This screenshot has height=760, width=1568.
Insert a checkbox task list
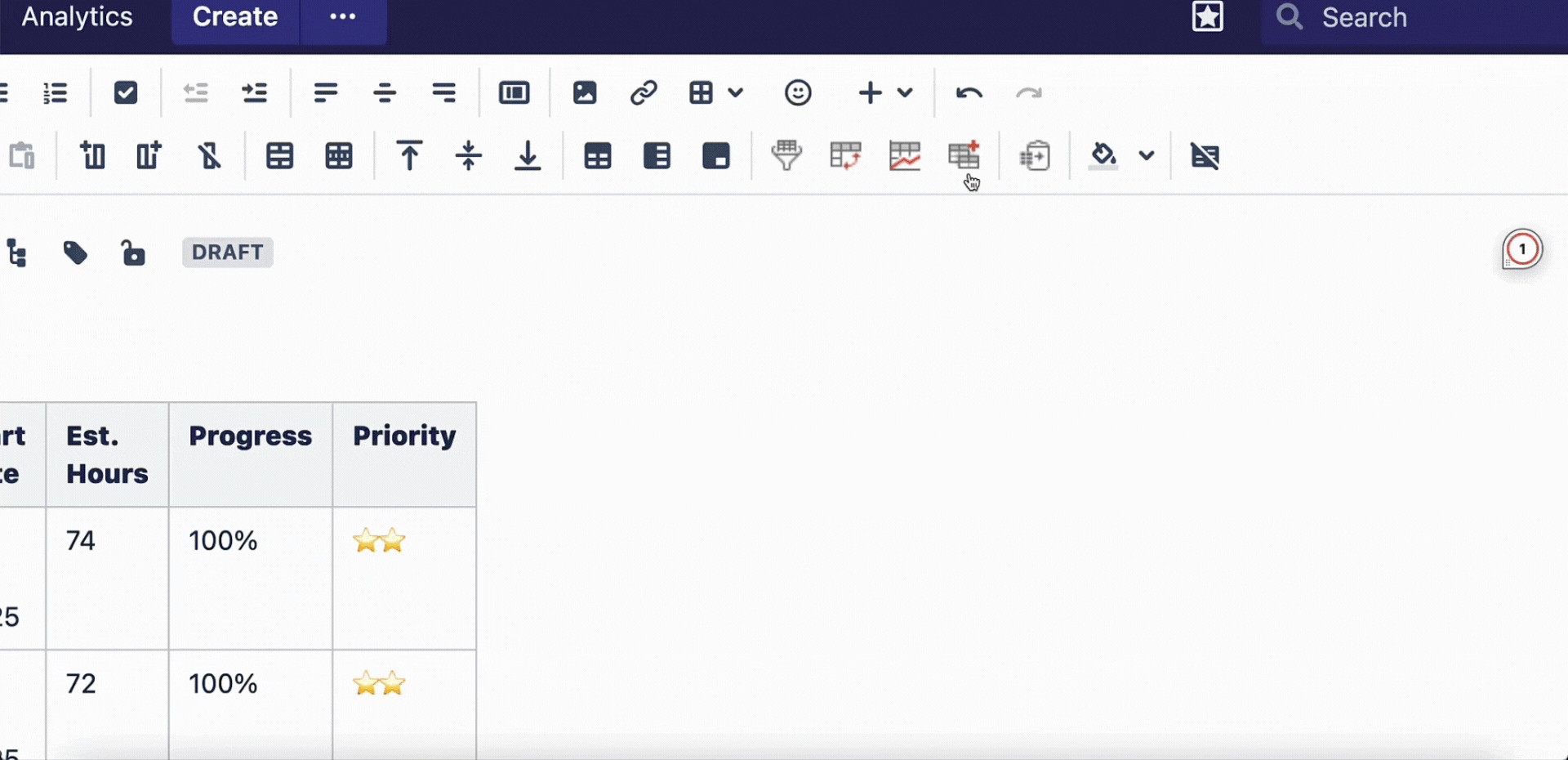click(x=125, y=92)
